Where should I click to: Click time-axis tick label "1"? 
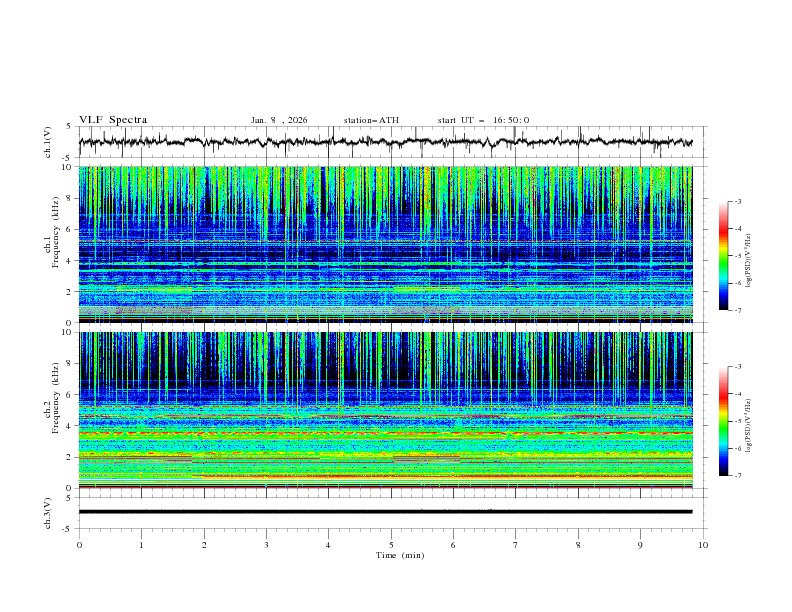pos(141,545)
